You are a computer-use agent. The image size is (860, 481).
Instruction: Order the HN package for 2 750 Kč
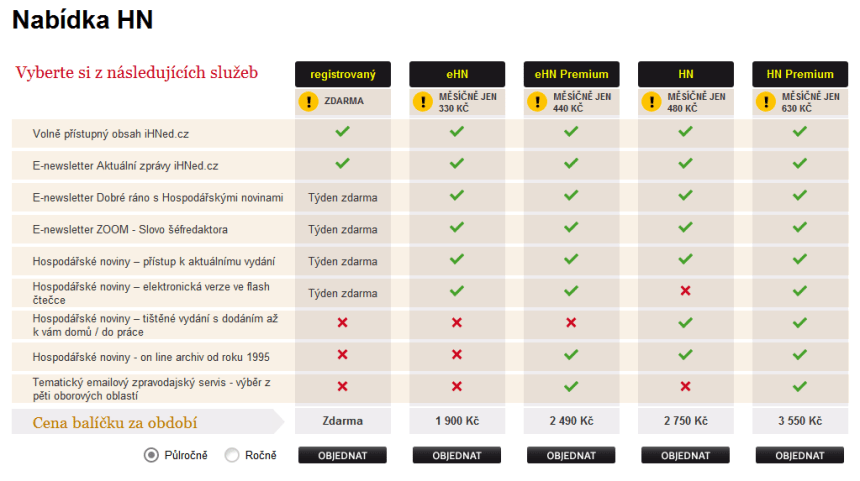point(685,455)
